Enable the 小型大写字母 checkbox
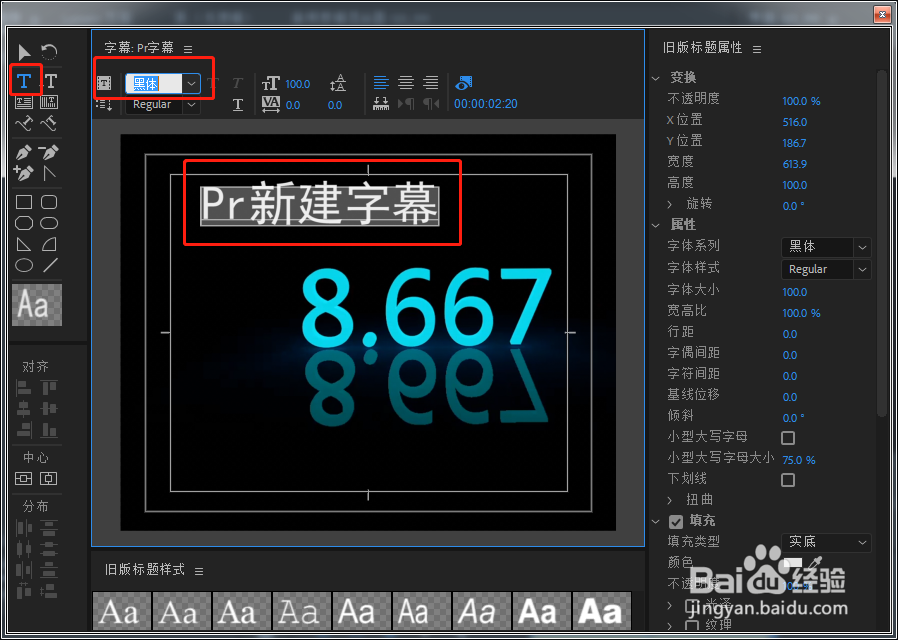 [788, 437]
